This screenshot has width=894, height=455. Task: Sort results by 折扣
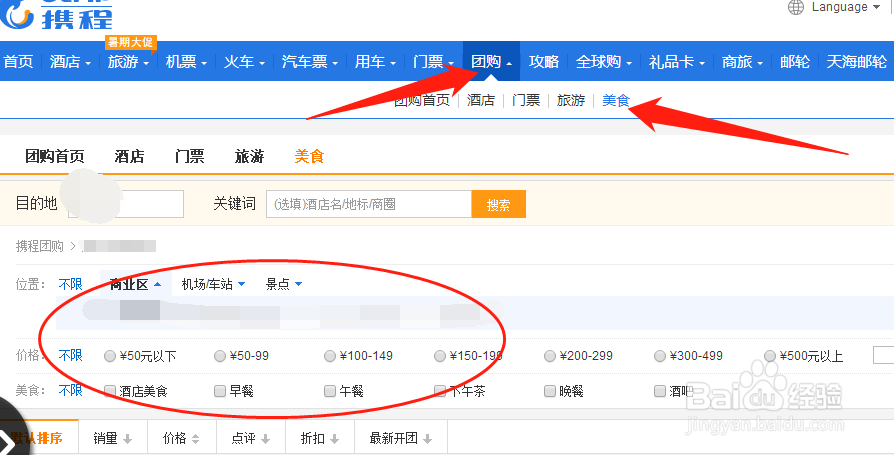point(320,438)
